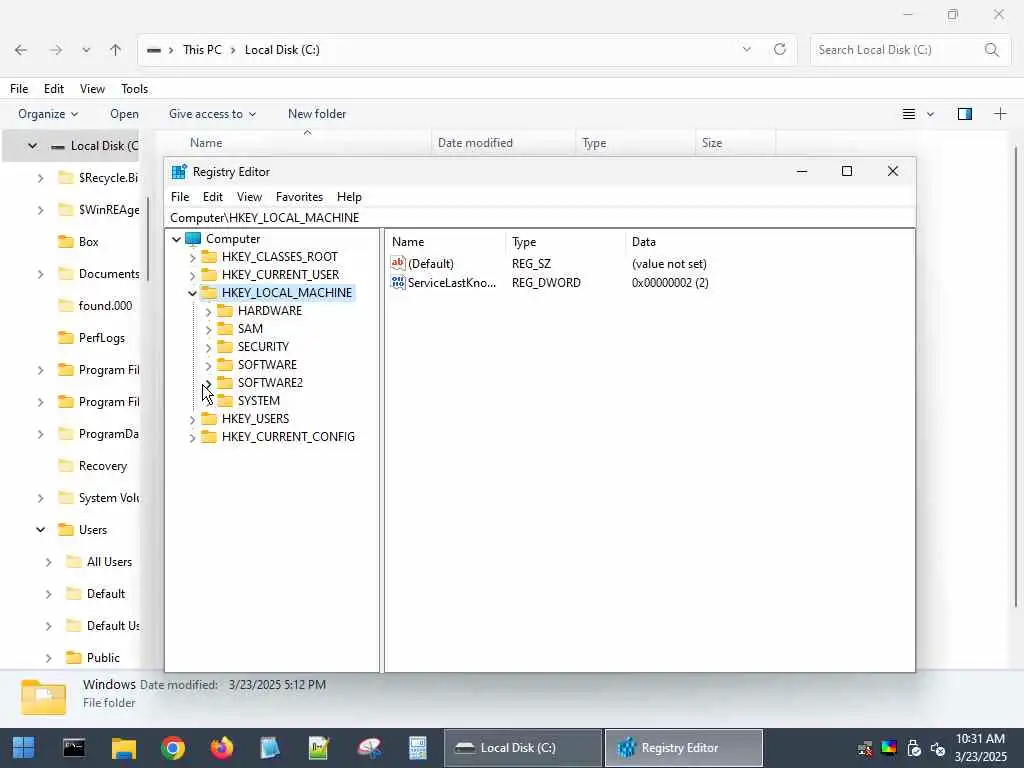Image resolution: width=1024 pixels, height=768 pixels.
Task: Expand the HKEY_CURRENT_USER key
Action: (x=193, y=275)
